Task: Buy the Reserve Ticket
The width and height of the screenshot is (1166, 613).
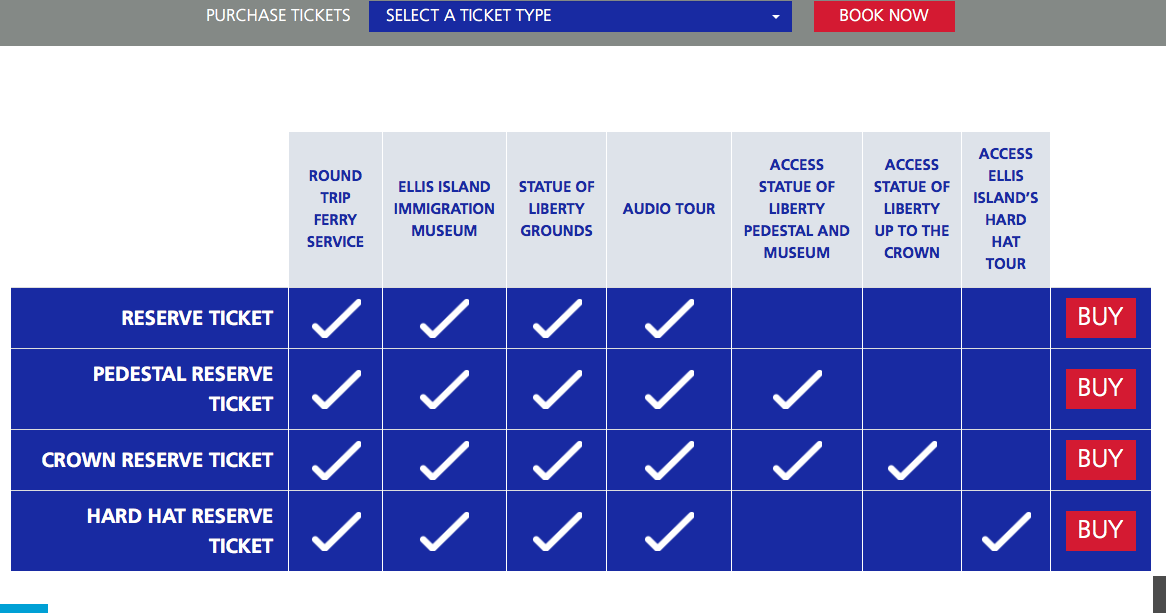Action: point(1101,318)
